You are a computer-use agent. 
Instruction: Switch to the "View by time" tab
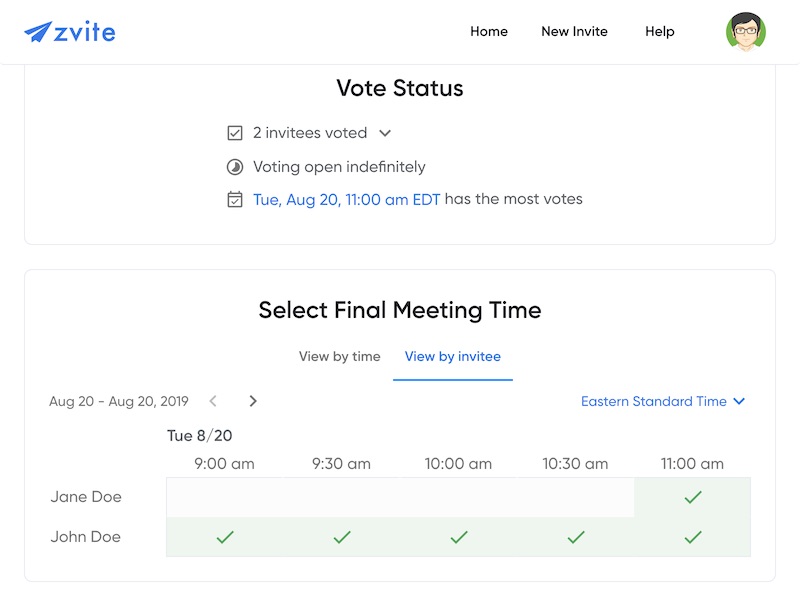point(339,356)
